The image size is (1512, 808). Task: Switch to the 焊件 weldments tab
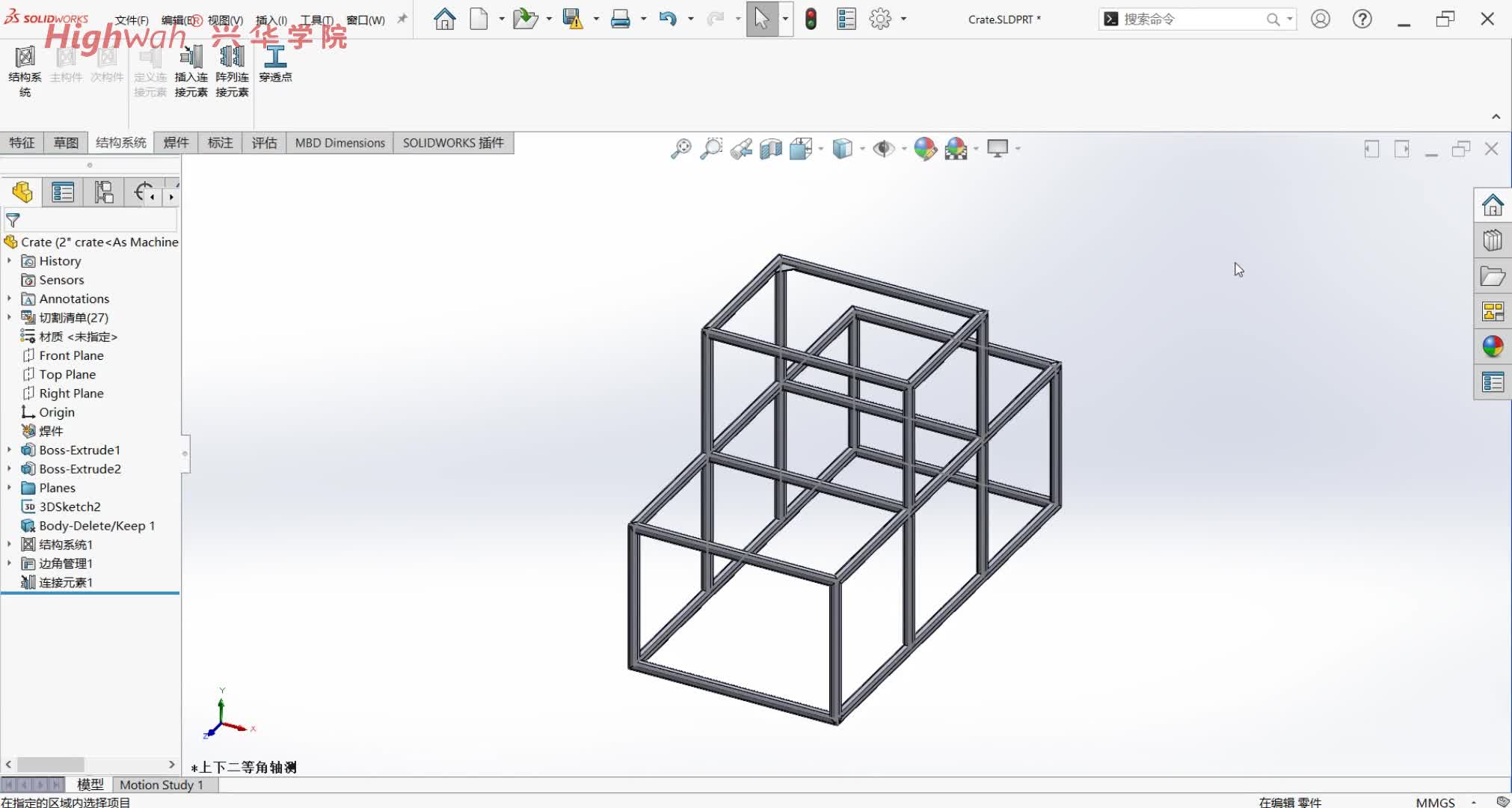(x=176, y=142)
